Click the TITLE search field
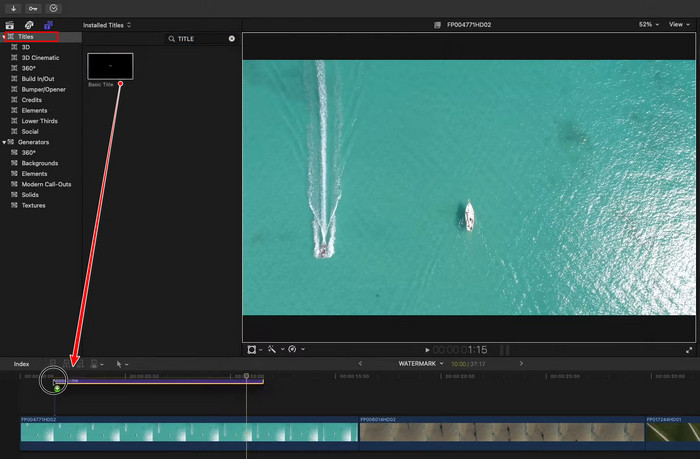The image size is (700, 459). click(199, 39)
